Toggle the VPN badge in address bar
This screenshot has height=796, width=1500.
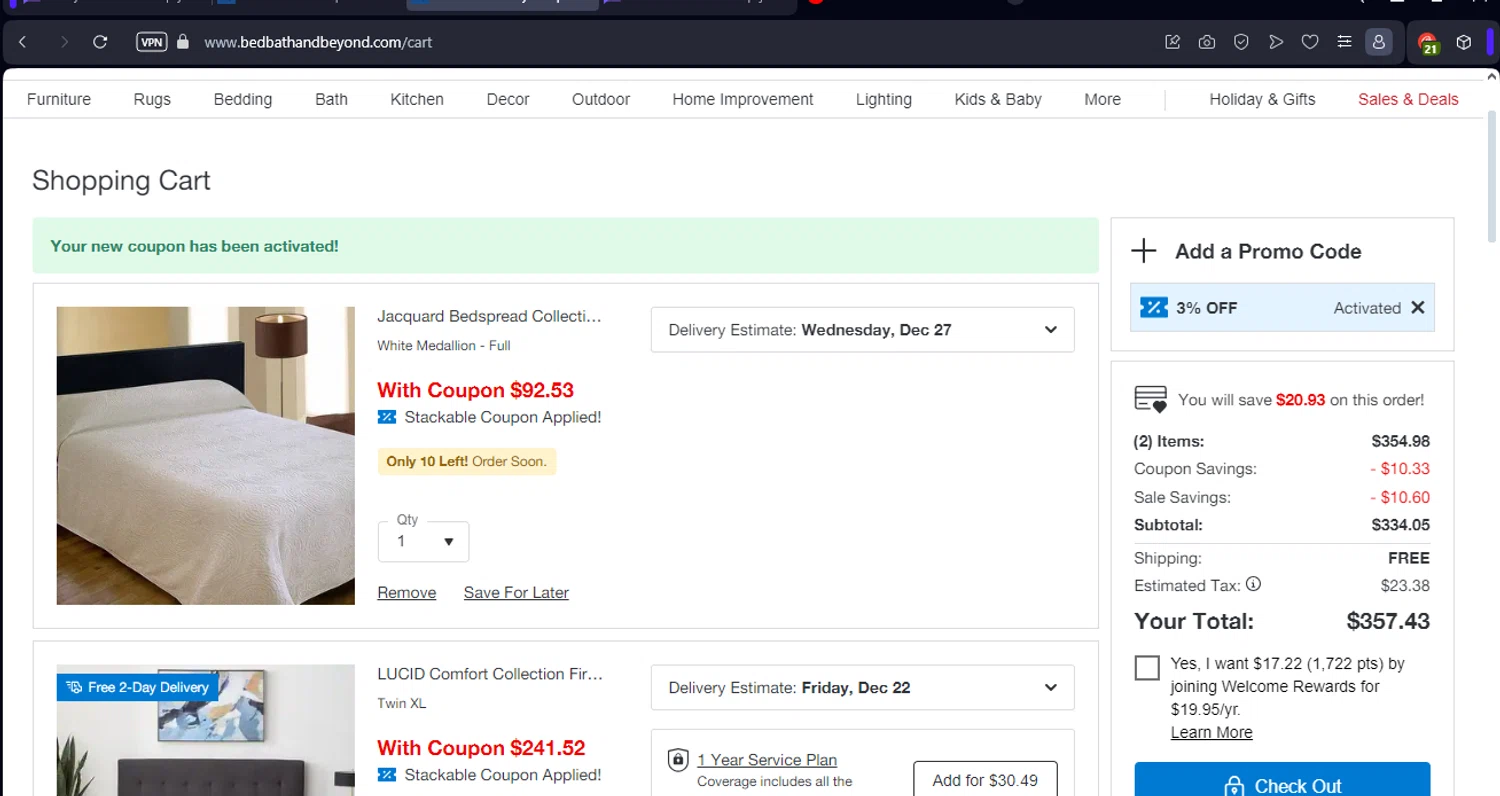point(151,42)
